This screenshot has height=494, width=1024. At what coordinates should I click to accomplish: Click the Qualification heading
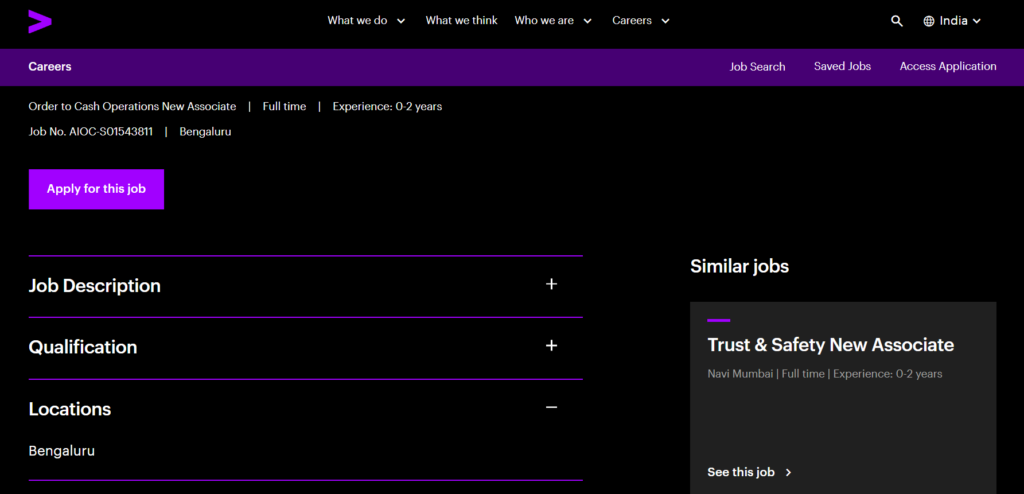click(x=83, y=347)
